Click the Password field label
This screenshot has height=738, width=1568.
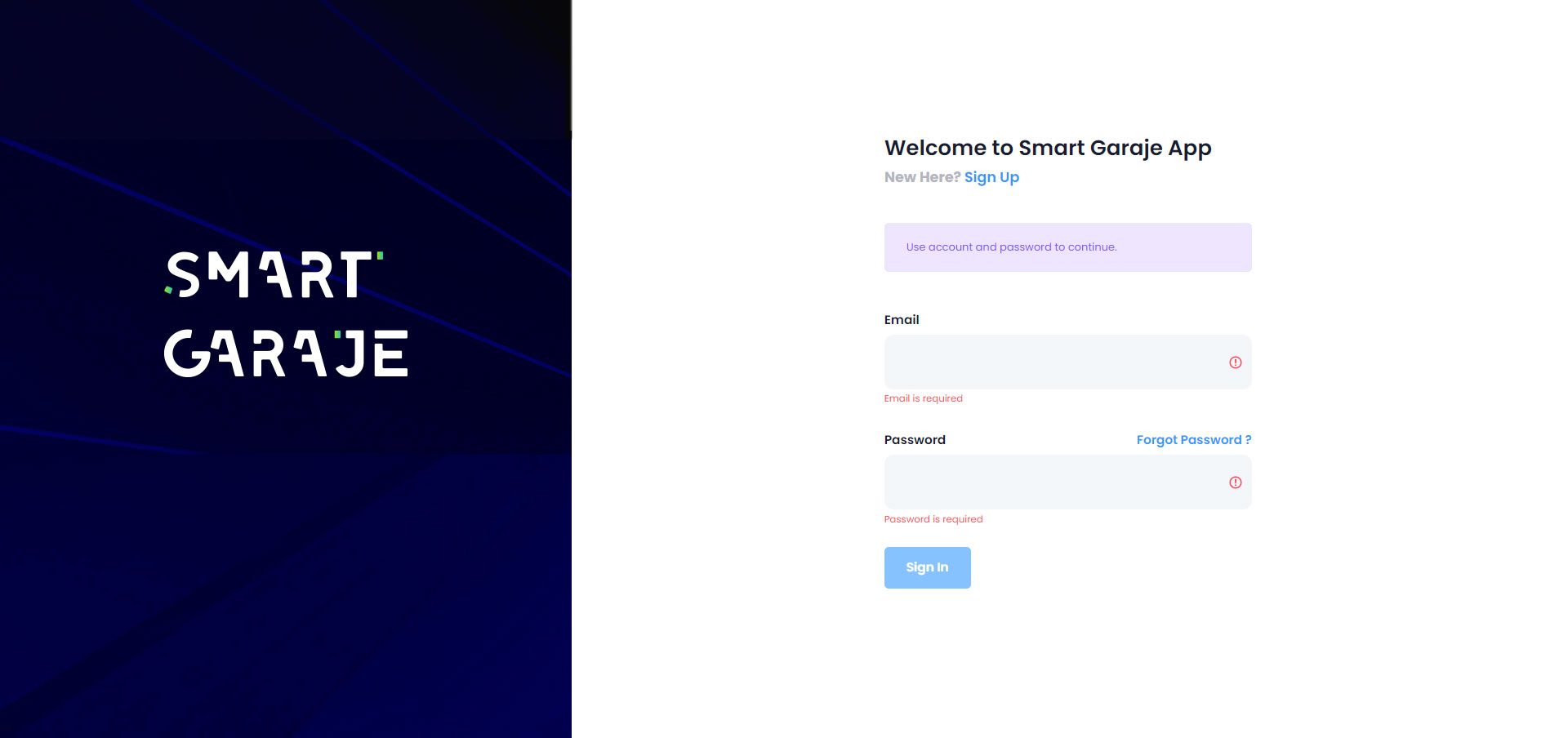click(x=915, y=440)
